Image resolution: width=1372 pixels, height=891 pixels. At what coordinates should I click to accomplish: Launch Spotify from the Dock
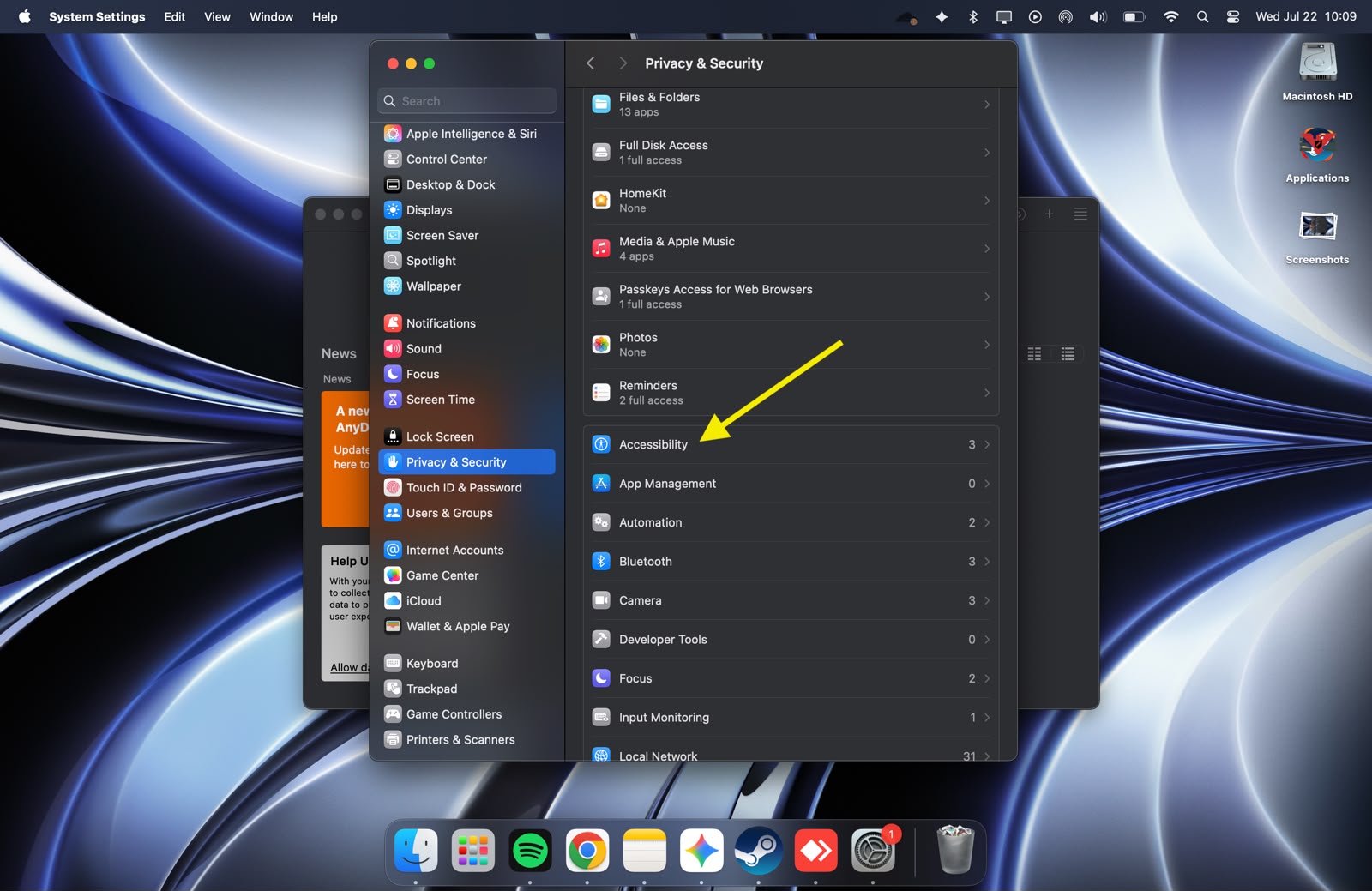tap(530, 852)
